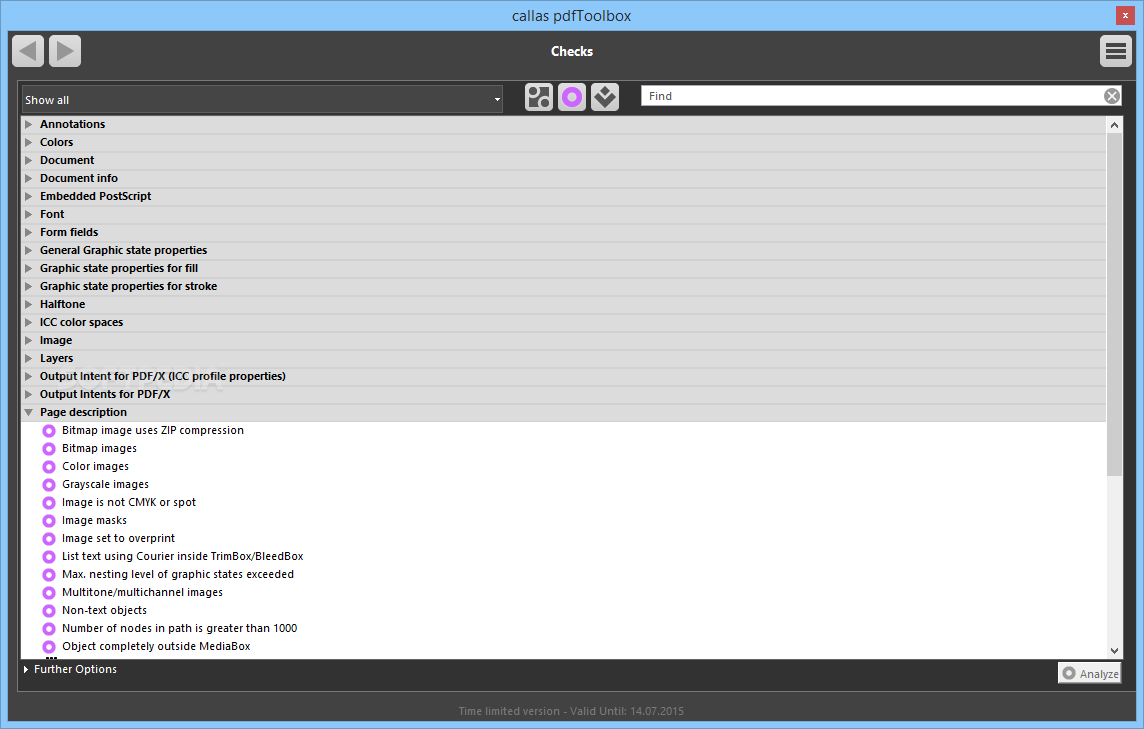Click the check icon beside Image masks
The image size is (1144, 729).
click(x=49, y=521)
